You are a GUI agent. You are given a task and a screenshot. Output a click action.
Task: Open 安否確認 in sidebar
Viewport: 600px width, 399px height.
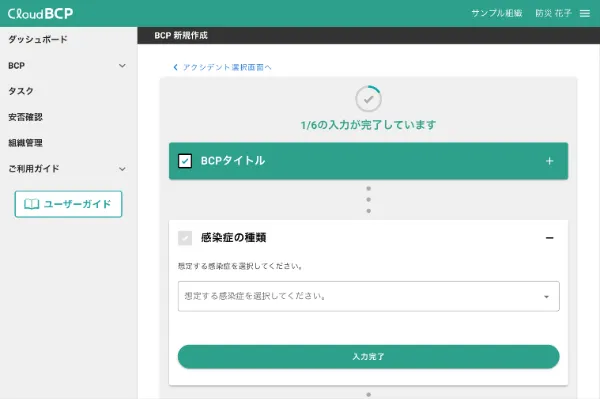25,117
